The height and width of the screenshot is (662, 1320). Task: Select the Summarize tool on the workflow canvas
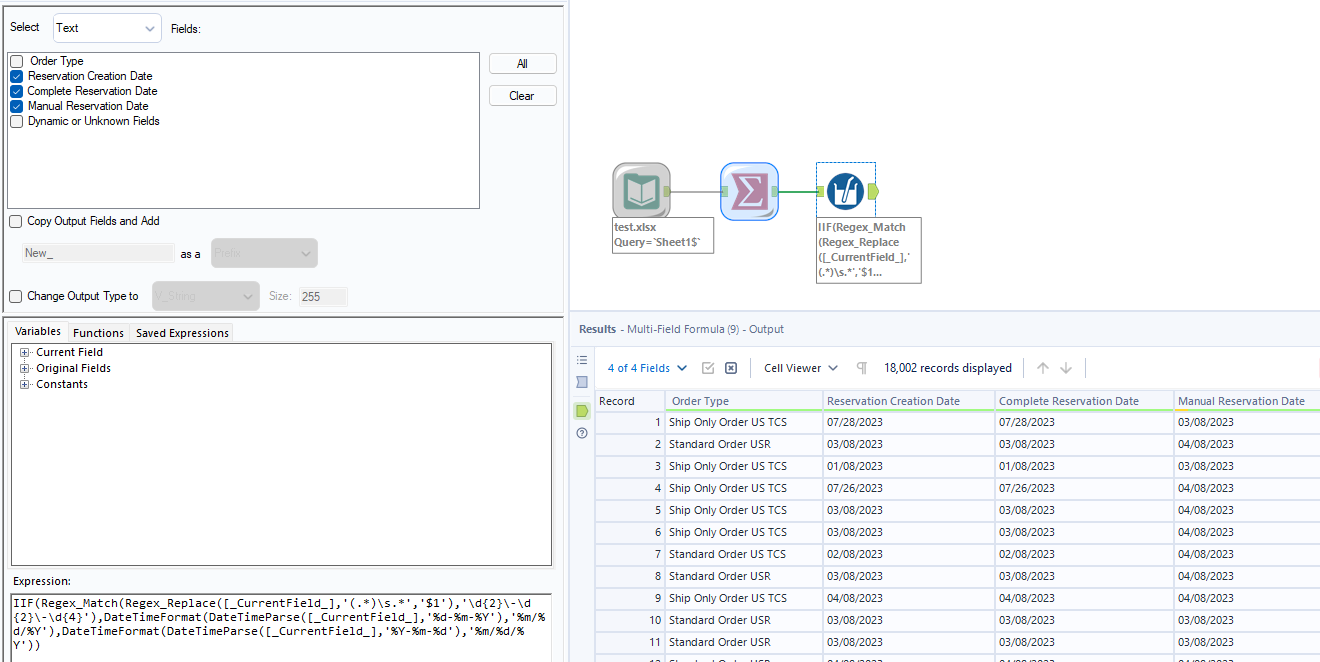(749, 190)
